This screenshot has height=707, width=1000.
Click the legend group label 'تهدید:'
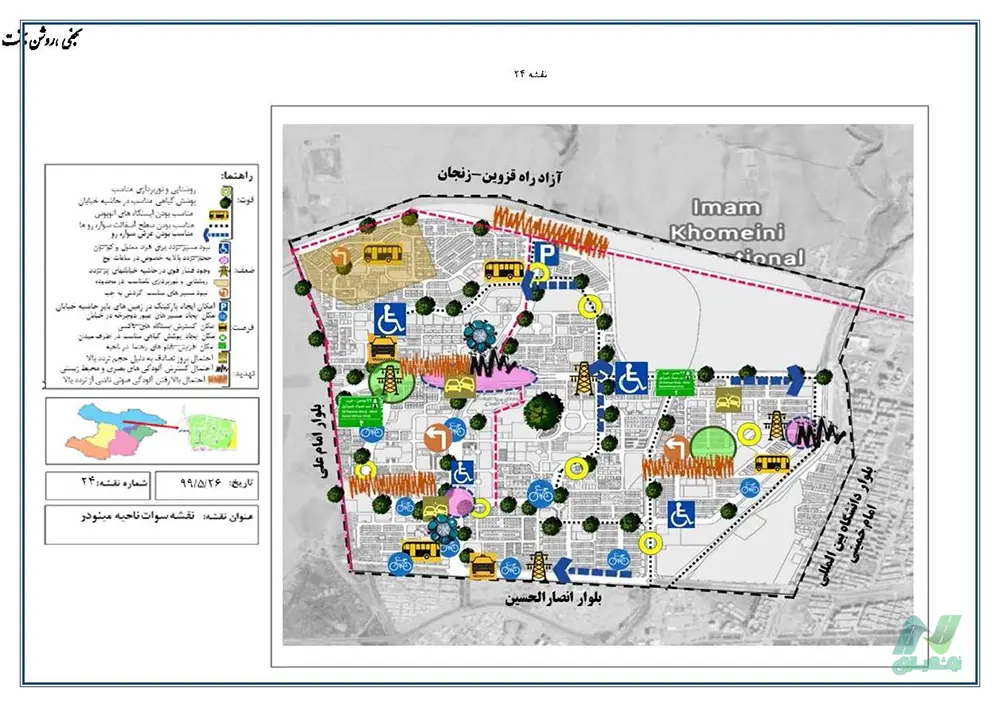pyautogui.click(x=243, y=372)
